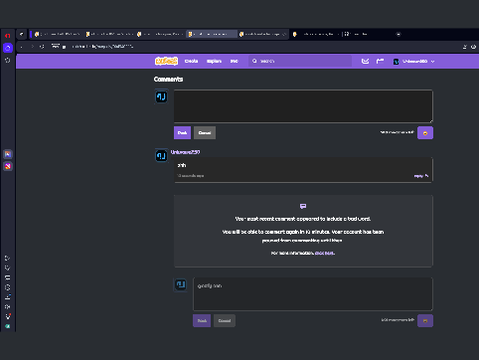The height and width of the screenshot is (360, 479).
Task: Open the 'click here' link in the mute notice
Action: (324, 253)
